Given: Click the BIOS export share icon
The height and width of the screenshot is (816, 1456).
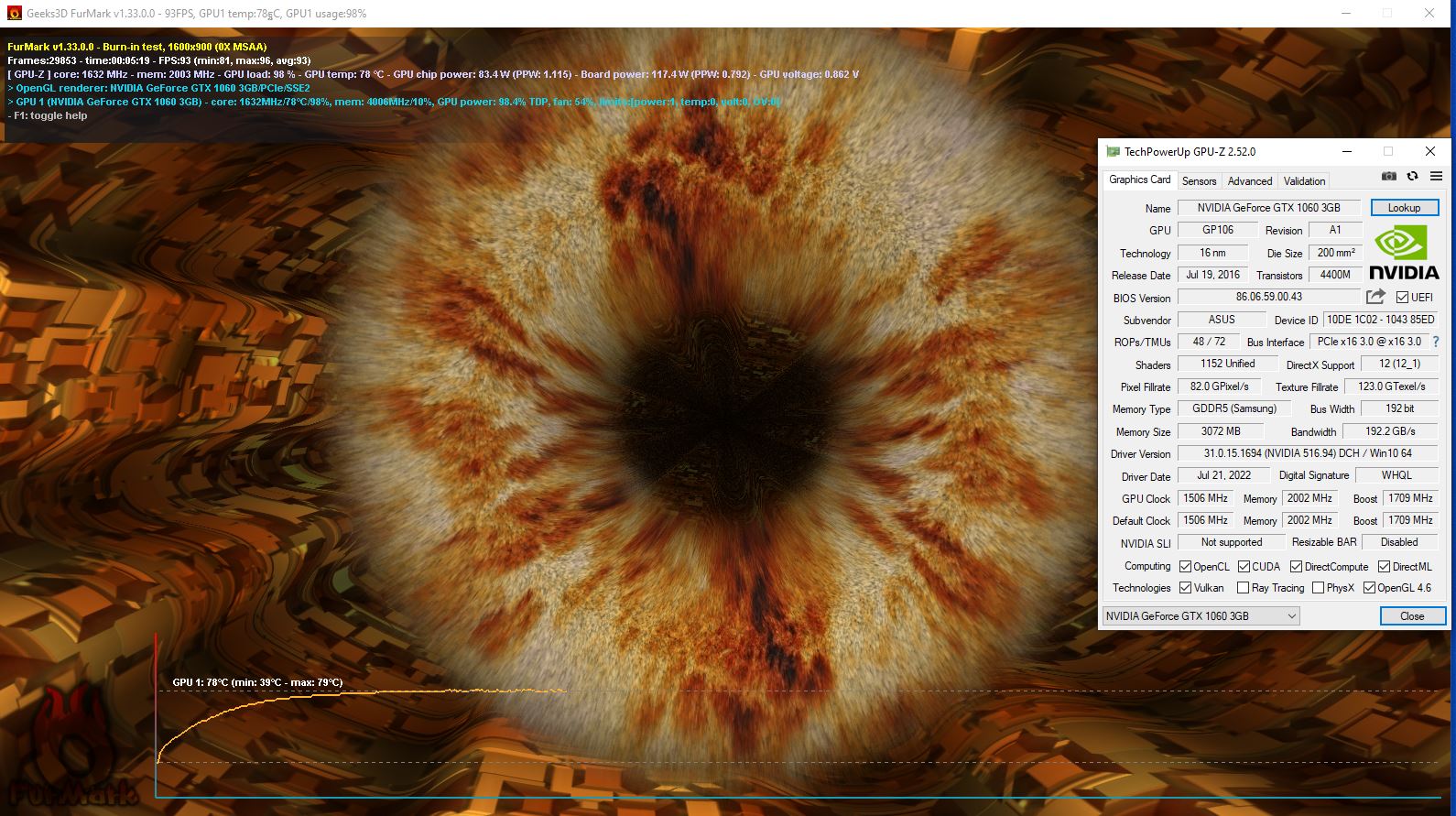Looking at the screenshot, I should point(1375,297).
